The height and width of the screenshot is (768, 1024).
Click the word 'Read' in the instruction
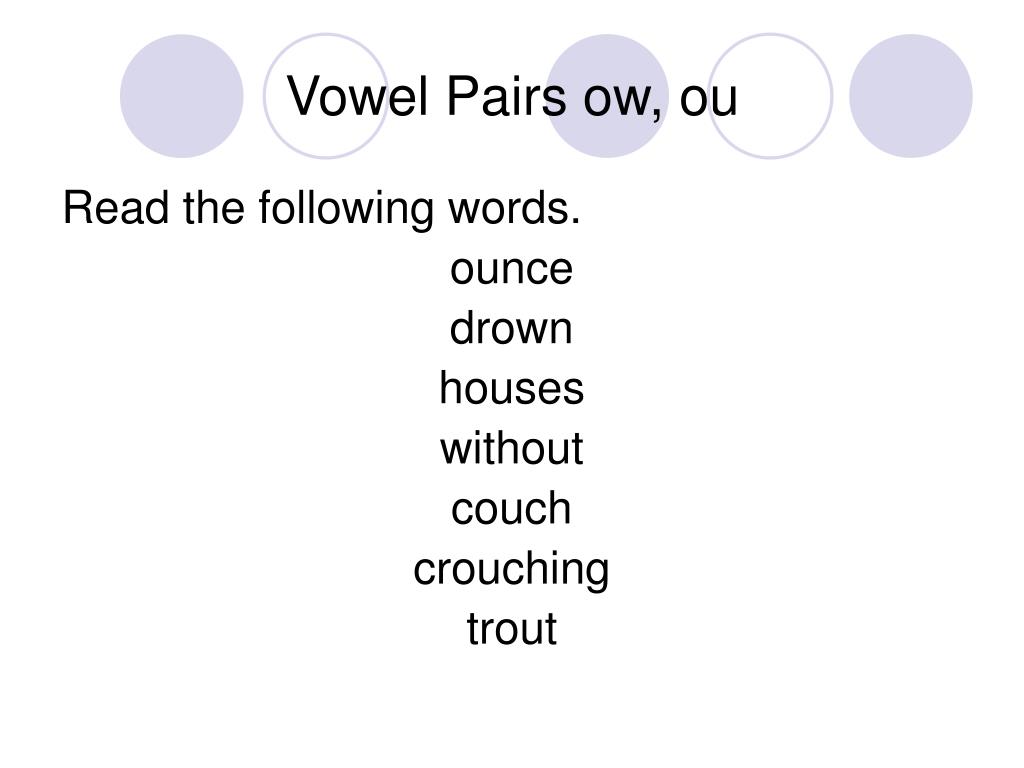(x=116, y=208)
